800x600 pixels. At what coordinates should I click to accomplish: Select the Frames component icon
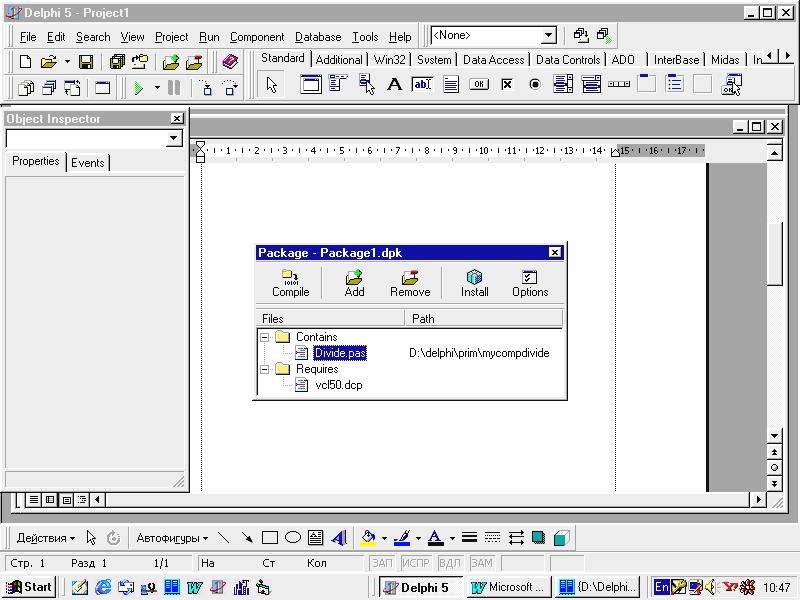pyautogui.click(x=311, y=84)
